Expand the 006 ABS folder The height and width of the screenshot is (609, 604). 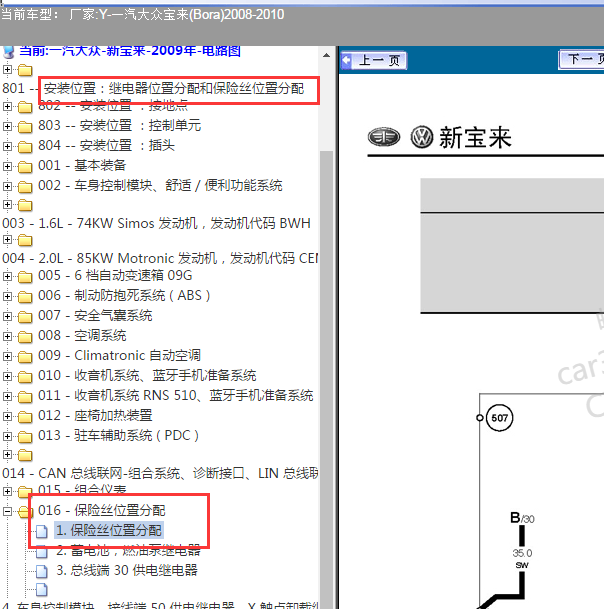coord(7,296)
